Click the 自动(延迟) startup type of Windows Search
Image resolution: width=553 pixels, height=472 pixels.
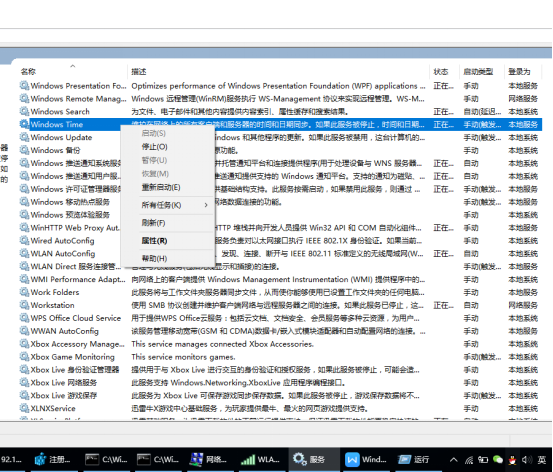coord(482,112)
